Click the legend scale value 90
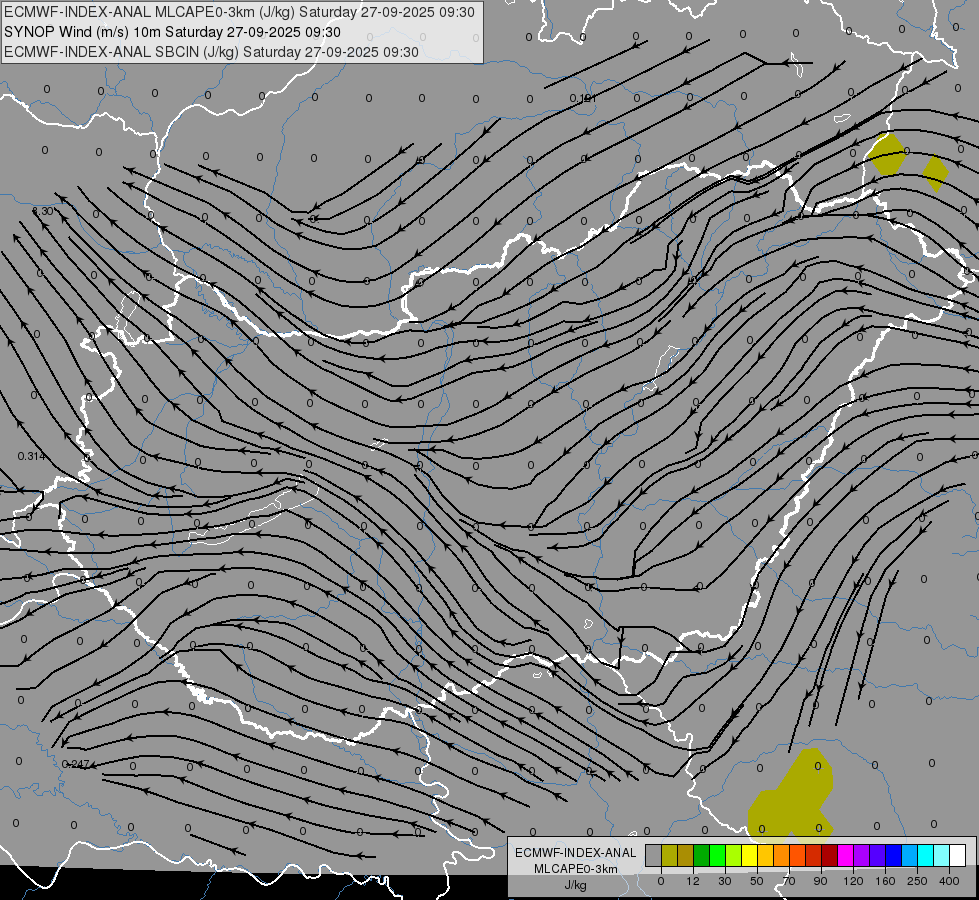The width and height of the screenshot is (979, 900). coord(820,881)
